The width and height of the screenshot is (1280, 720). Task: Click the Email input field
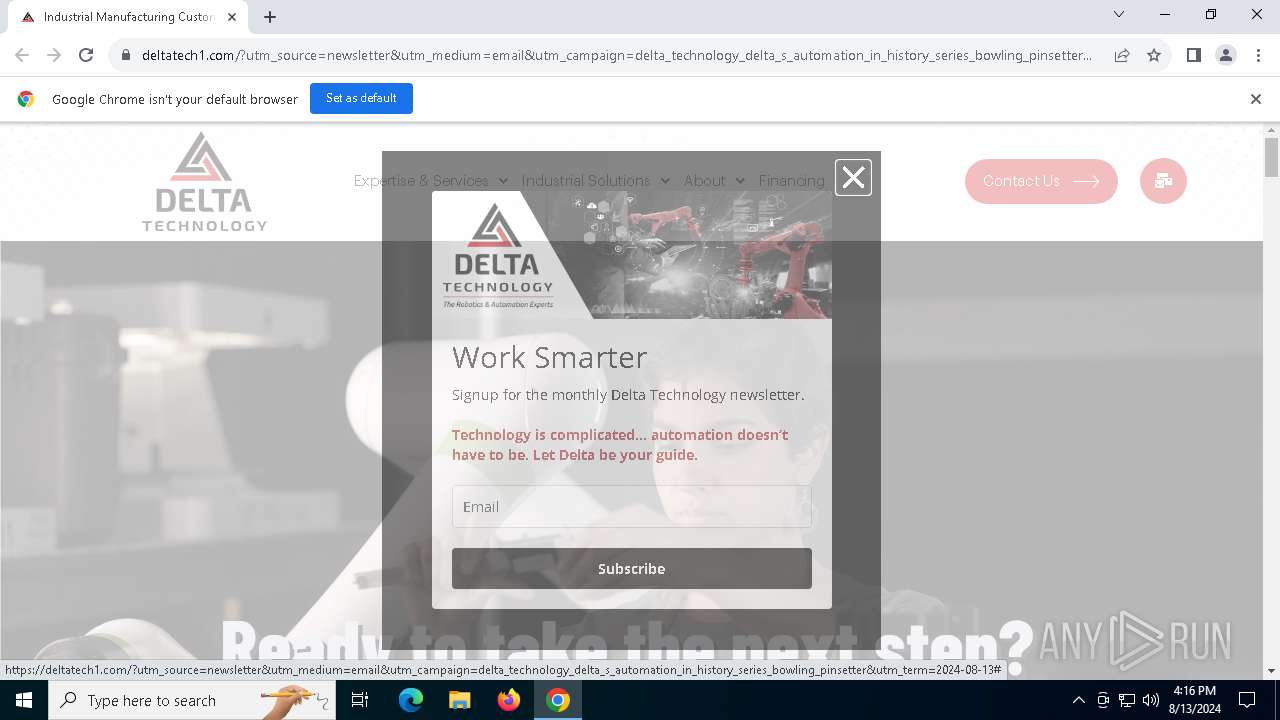click(x=631, y=506)
